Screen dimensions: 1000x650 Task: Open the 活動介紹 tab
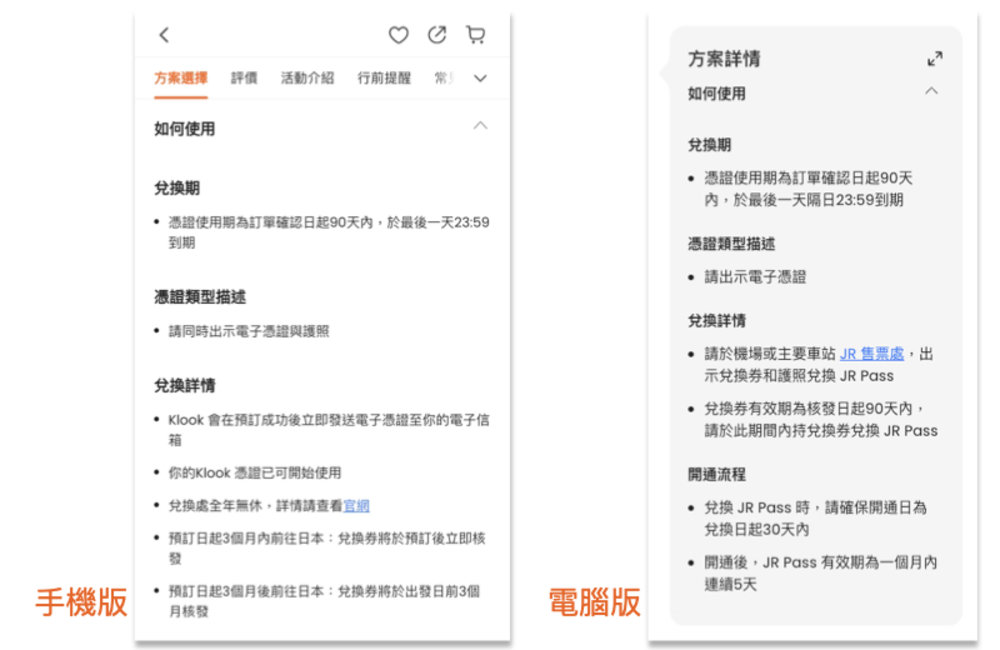(307, 78)
